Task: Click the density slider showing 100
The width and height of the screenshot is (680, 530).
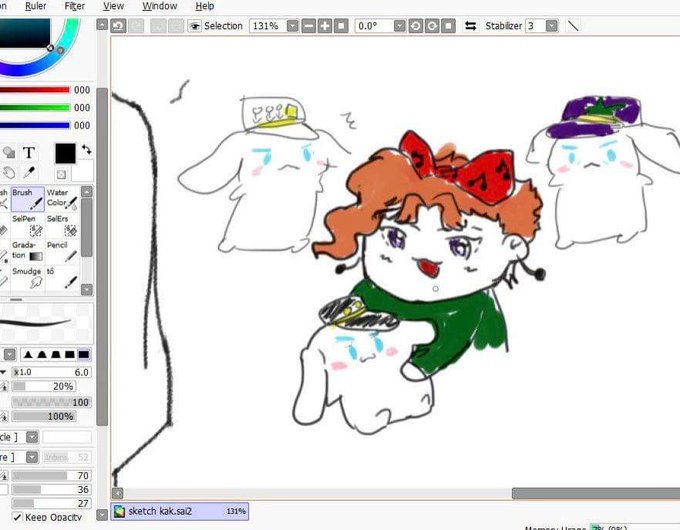Action: point(51,402)
